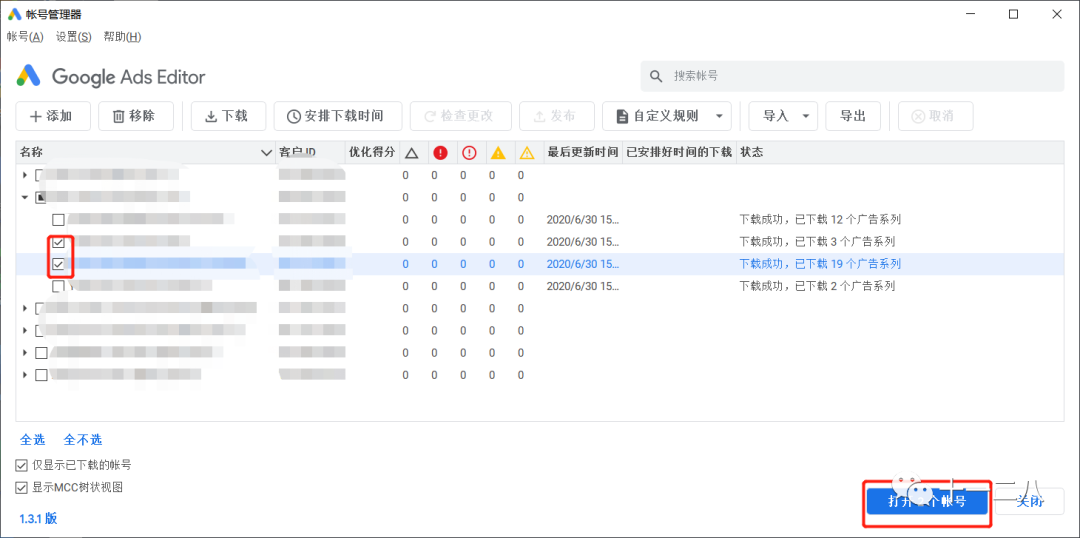The width and height of the screenshot is (1080, 538).
Task: Open the 导入 import dropdown
Action: 783,116
